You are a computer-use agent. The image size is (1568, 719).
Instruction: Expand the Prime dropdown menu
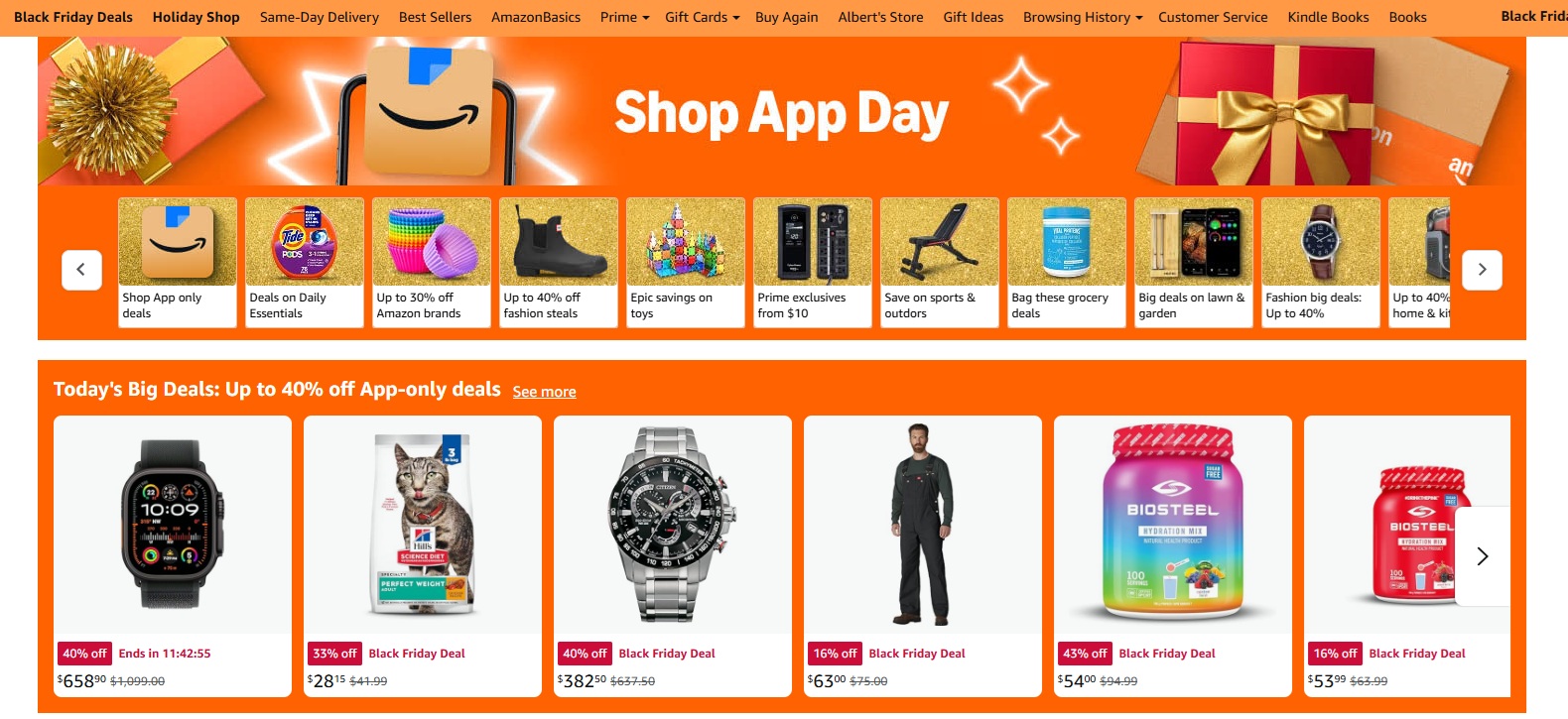point(624,17)
